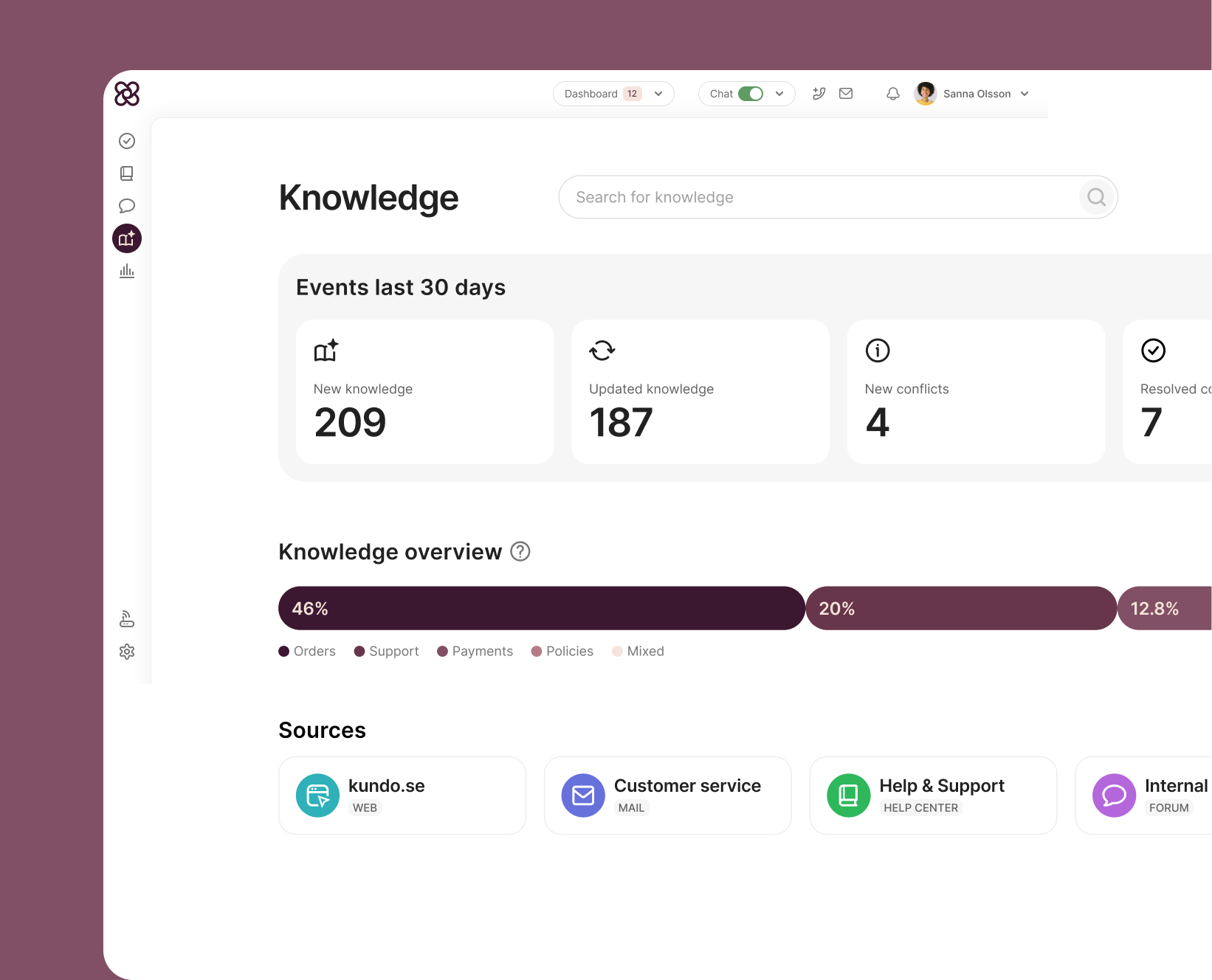
Task: Toggle the Chat availability switch
Action: coord(751,94)
